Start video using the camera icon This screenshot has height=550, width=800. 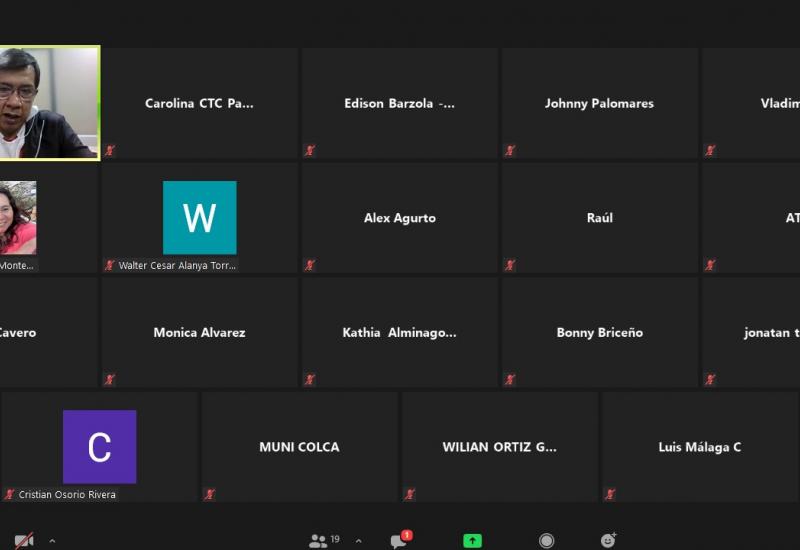coord(24,541)
